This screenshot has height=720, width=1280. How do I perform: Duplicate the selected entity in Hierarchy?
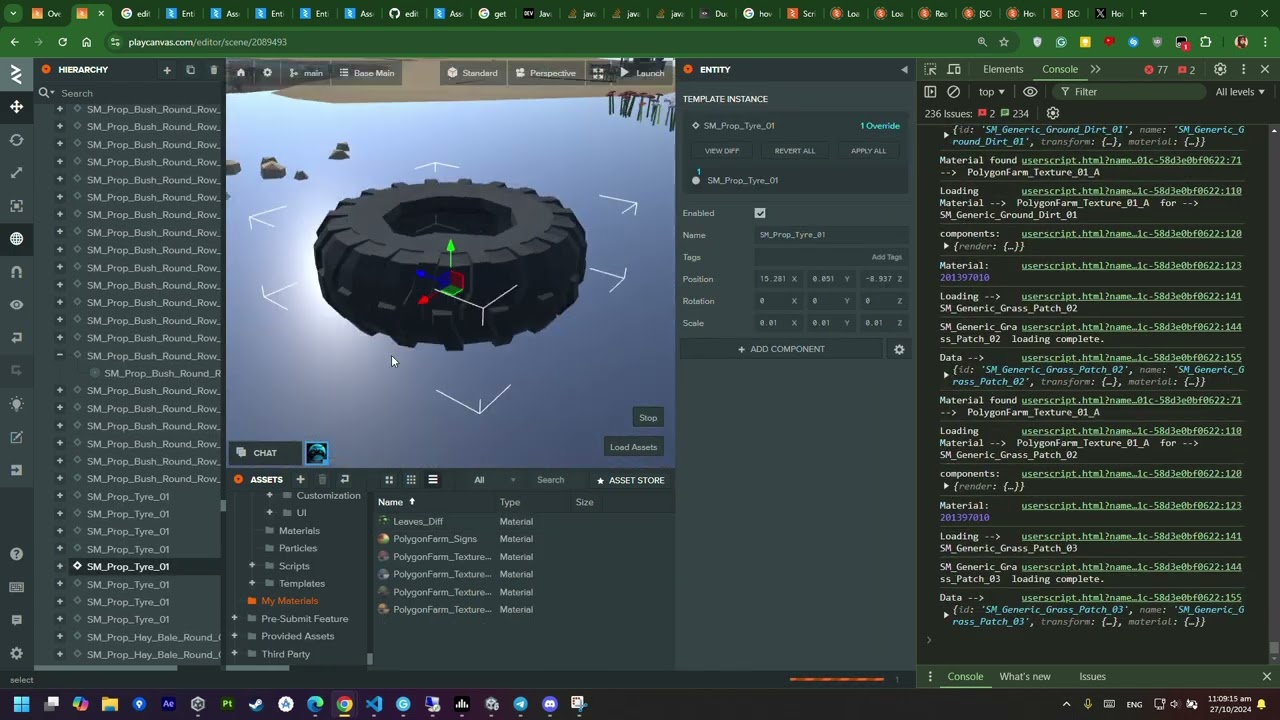[x=190, y=70]
